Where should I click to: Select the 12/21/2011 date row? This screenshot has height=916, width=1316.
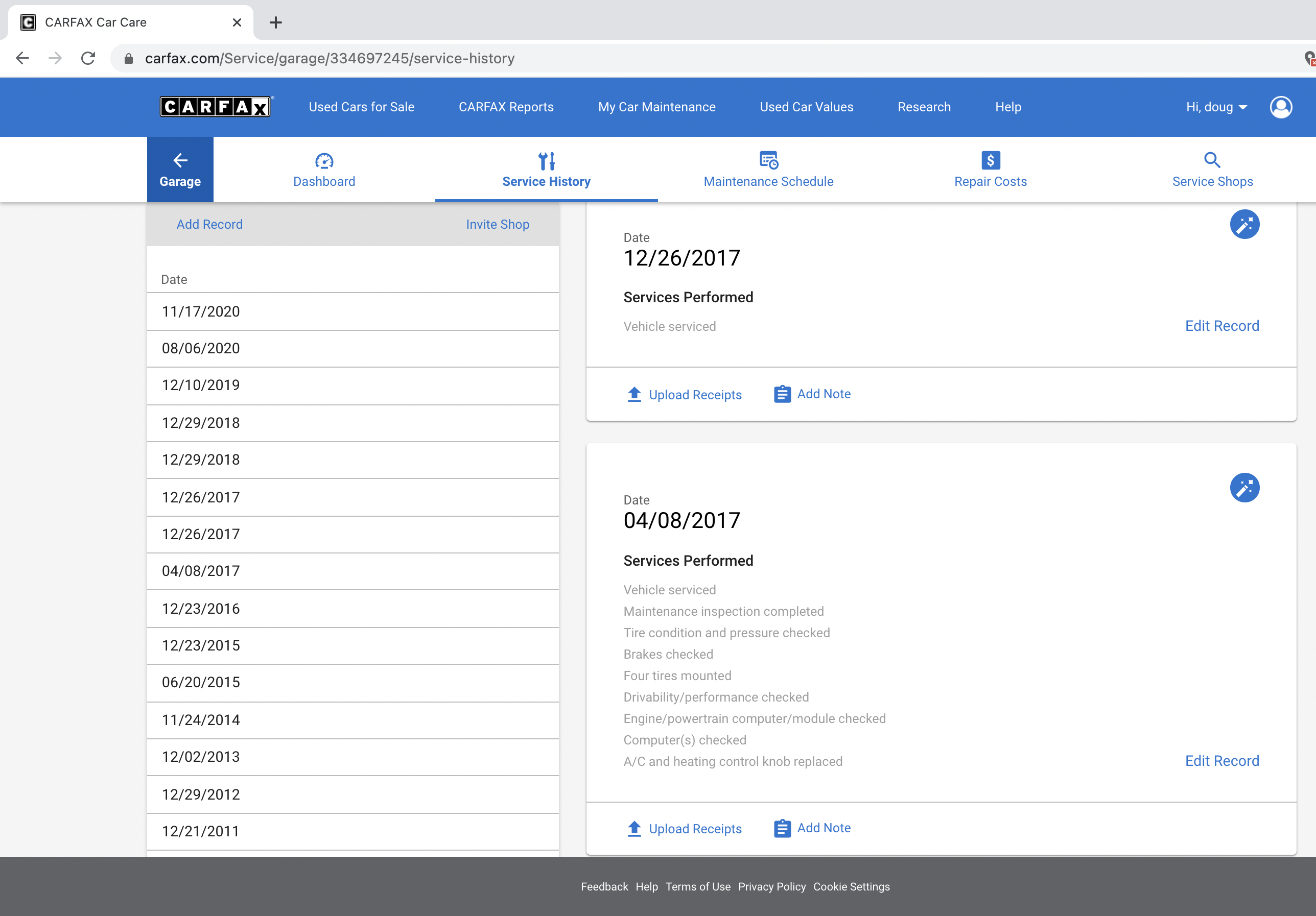pyautogui.click(x=353, y=832)
